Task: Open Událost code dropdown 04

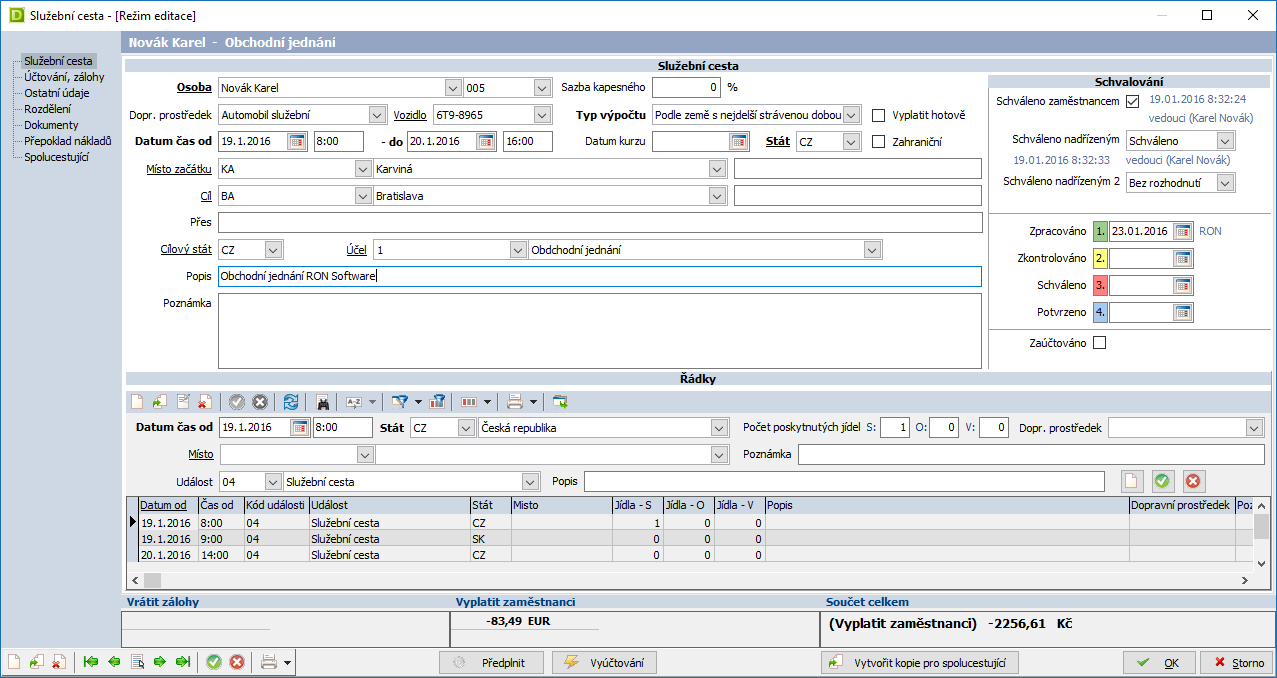Action: click(274, 482)
